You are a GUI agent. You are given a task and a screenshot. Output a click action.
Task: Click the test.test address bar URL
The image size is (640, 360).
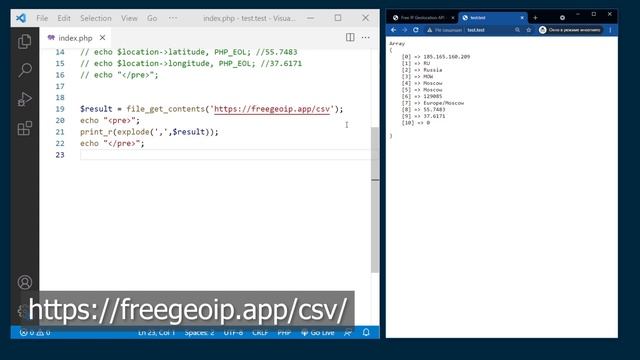[x=476, y=30]
